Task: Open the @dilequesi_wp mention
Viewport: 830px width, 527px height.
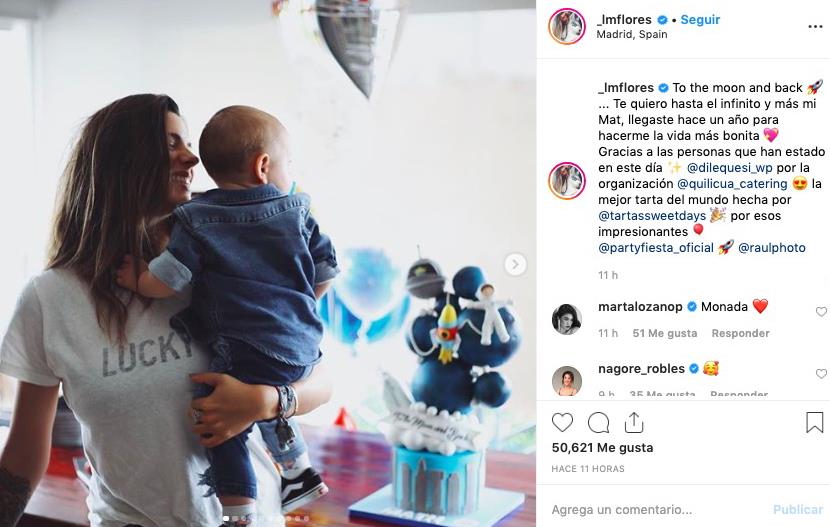Action: point(729,168)
